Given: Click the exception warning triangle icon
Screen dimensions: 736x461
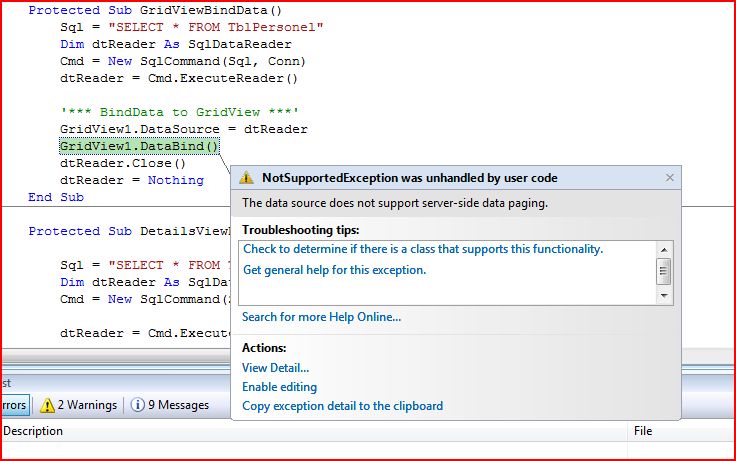Looking at the screenshot, I should [x=248, y=178].
